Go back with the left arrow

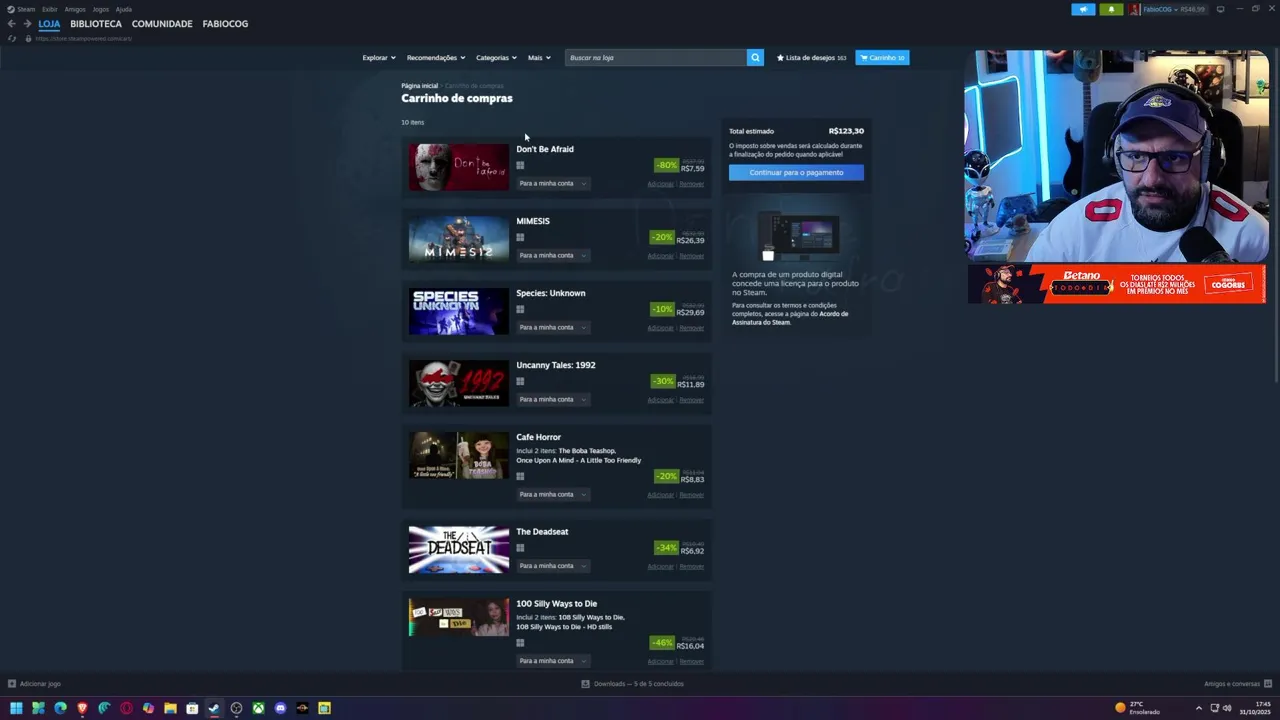(x=11, y=23)
